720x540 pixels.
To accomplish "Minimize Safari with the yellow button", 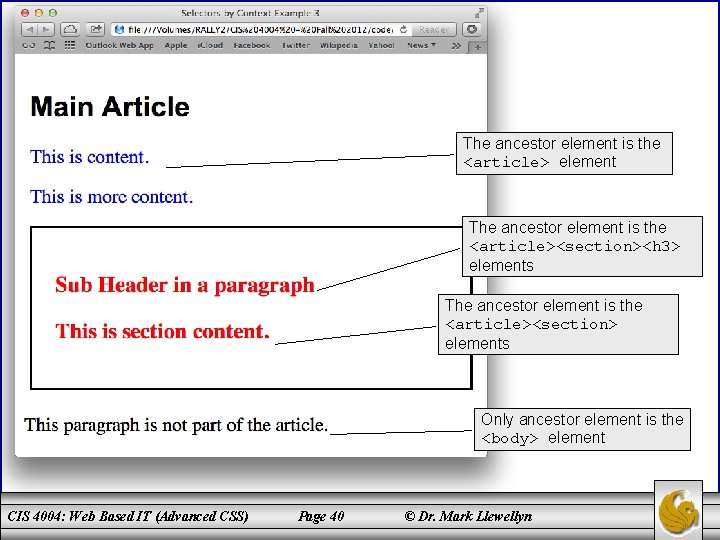I will coord(39,13).
